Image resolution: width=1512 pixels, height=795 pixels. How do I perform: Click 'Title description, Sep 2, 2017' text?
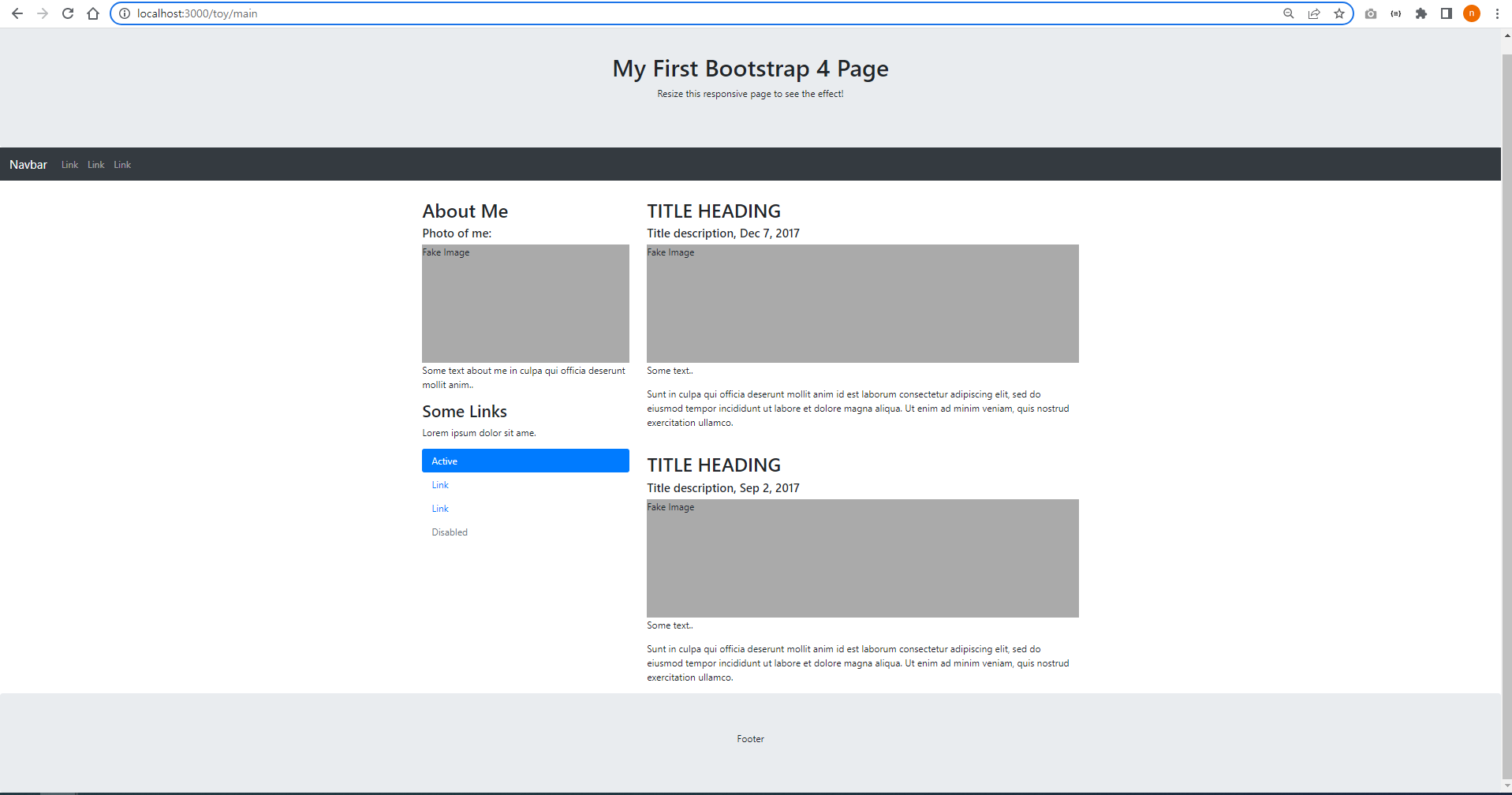(x=723, y=488)
